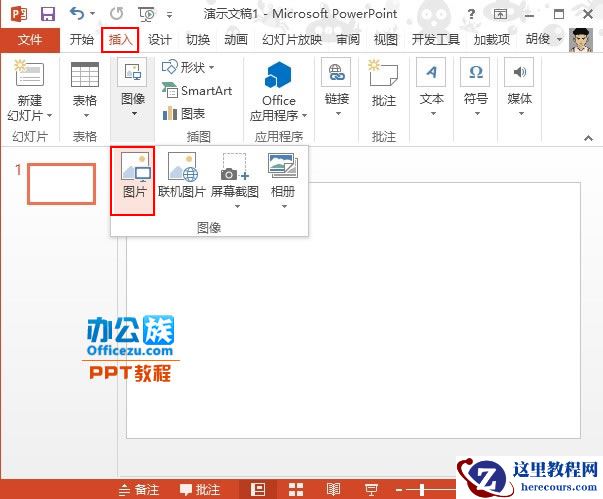Toggle the 备注 notes pane in status bar

point(139,490)
